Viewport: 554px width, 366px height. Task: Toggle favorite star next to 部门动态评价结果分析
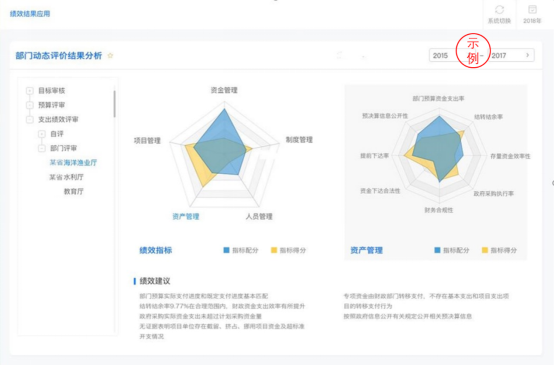(110, 55)
